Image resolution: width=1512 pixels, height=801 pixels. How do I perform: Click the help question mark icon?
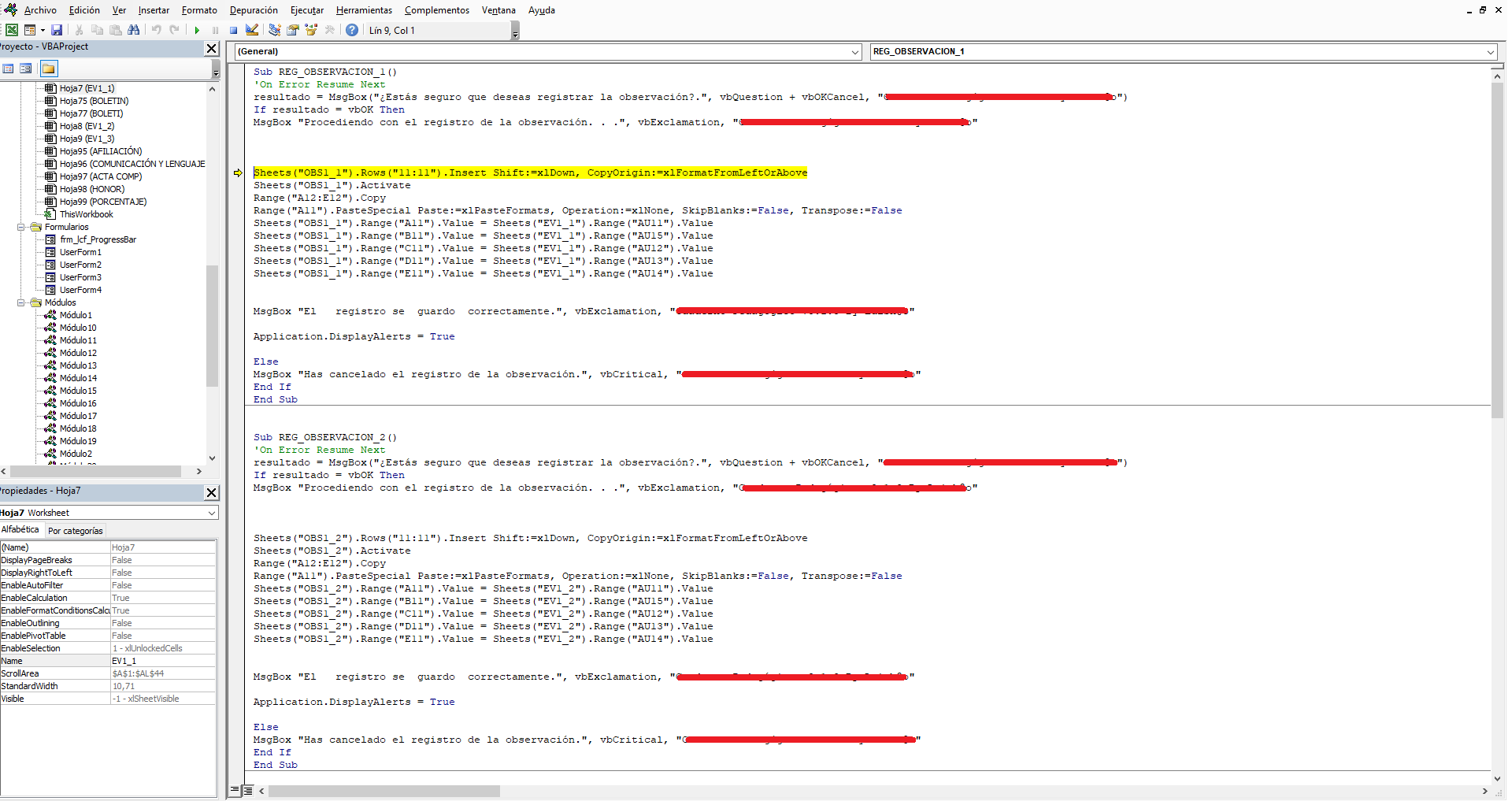pyautogui.click(x=352, y=30)
